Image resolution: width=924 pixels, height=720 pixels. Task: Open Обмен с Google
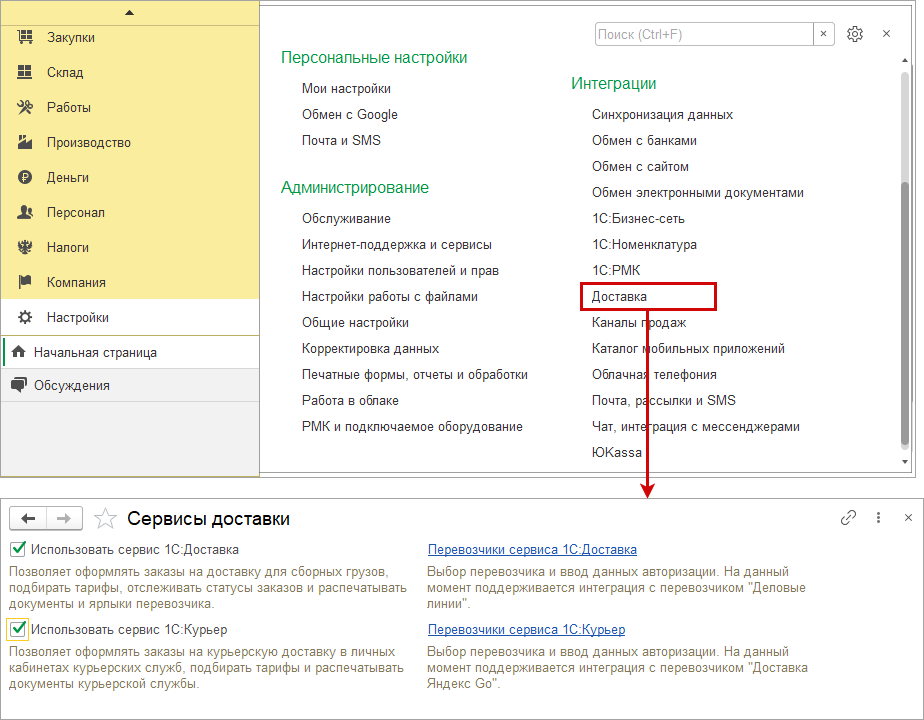point(349,114)
